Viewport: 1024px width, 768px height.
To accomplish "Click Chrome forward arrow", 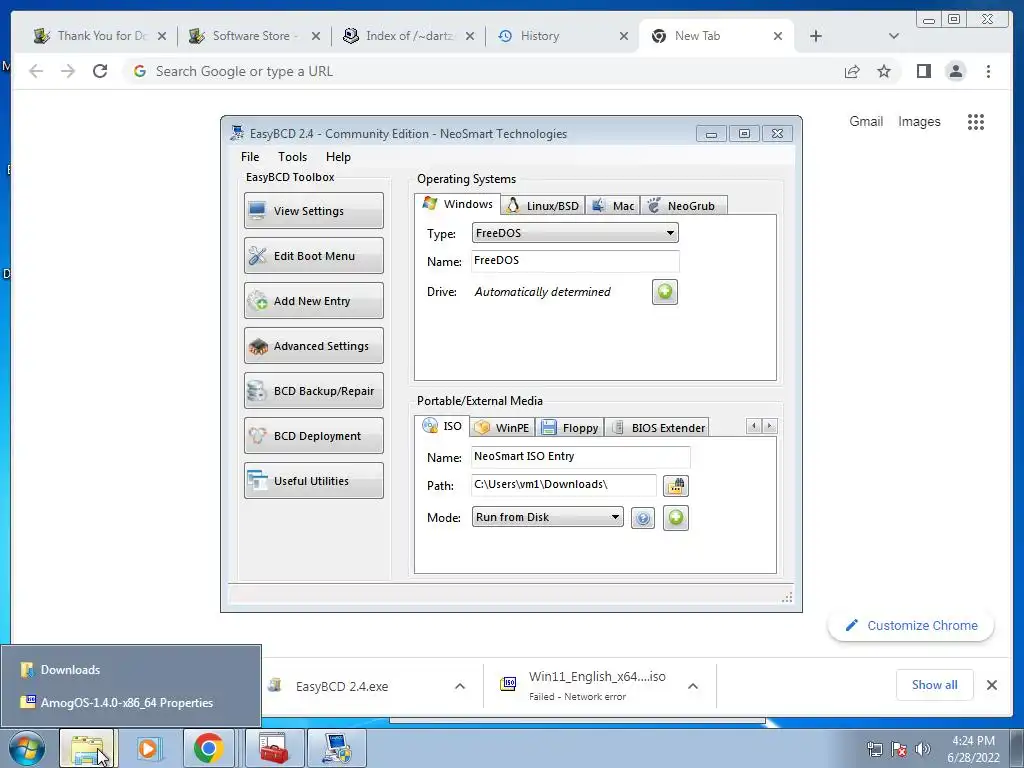I will 68,71.
